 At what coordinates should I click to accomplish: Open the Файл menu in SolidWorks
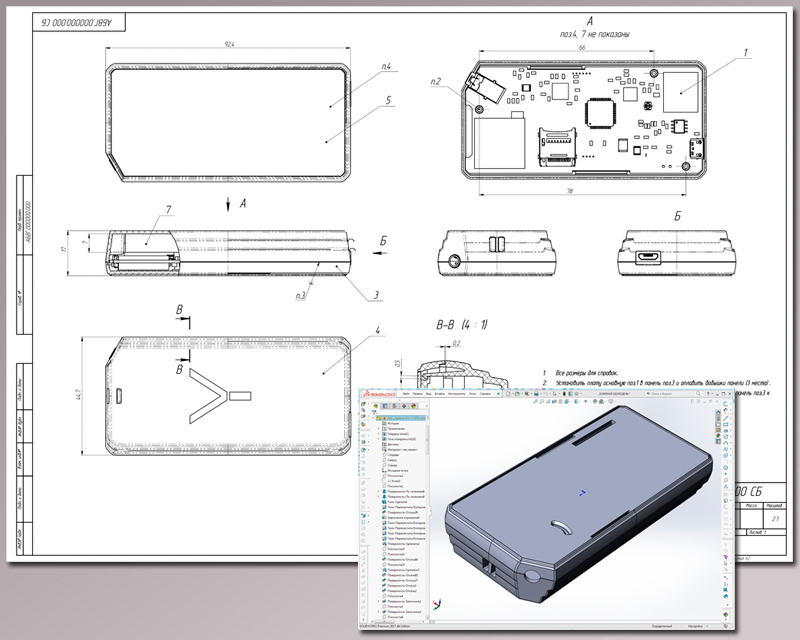[406, 393]
